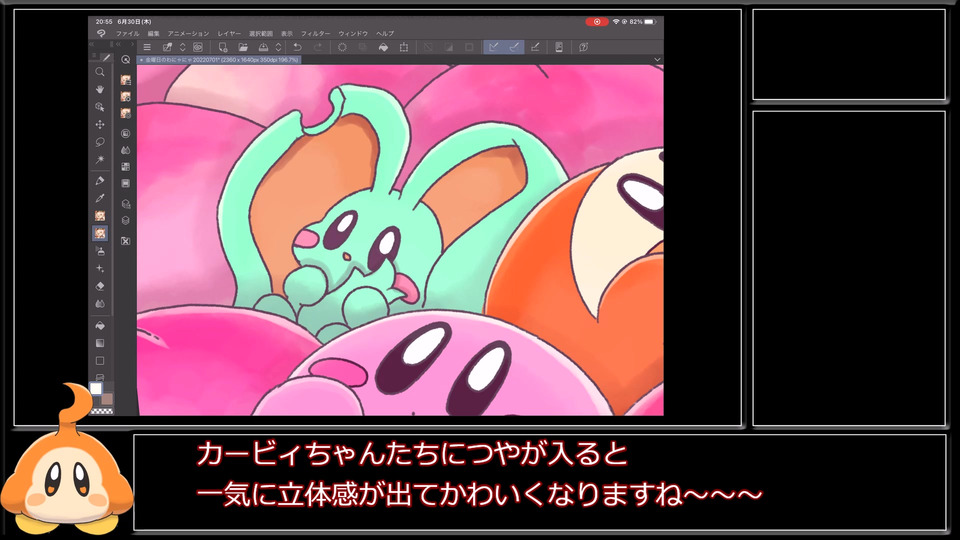The image size is (960, 540).
Task: Select the Eyedropper tool
Action: coord(100,198)
